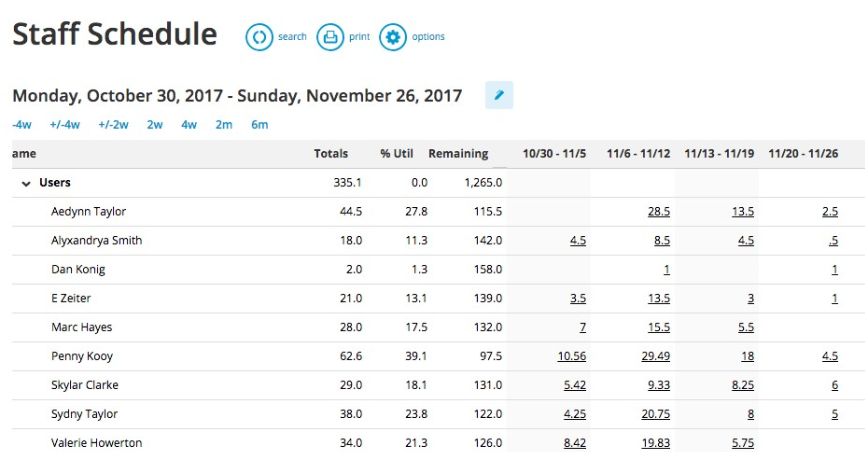Open Skylar Clarke's 5.42 hours entry
Screen dimensions: 865x452
[574, 386]
